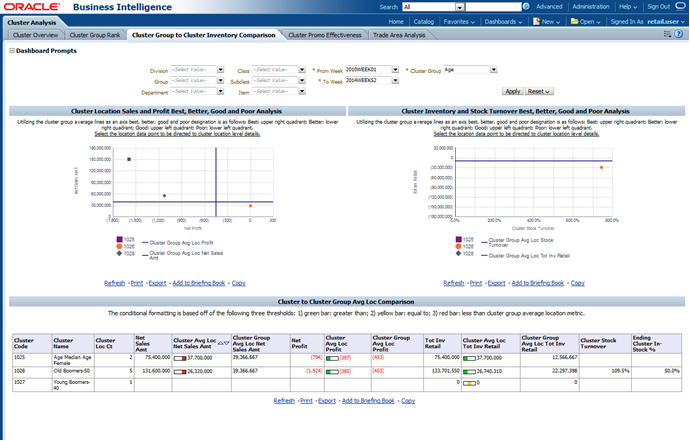Click the '131,600,000' net sales value
The height and width of the screenshot is (441, 690).
coord(156,371)
